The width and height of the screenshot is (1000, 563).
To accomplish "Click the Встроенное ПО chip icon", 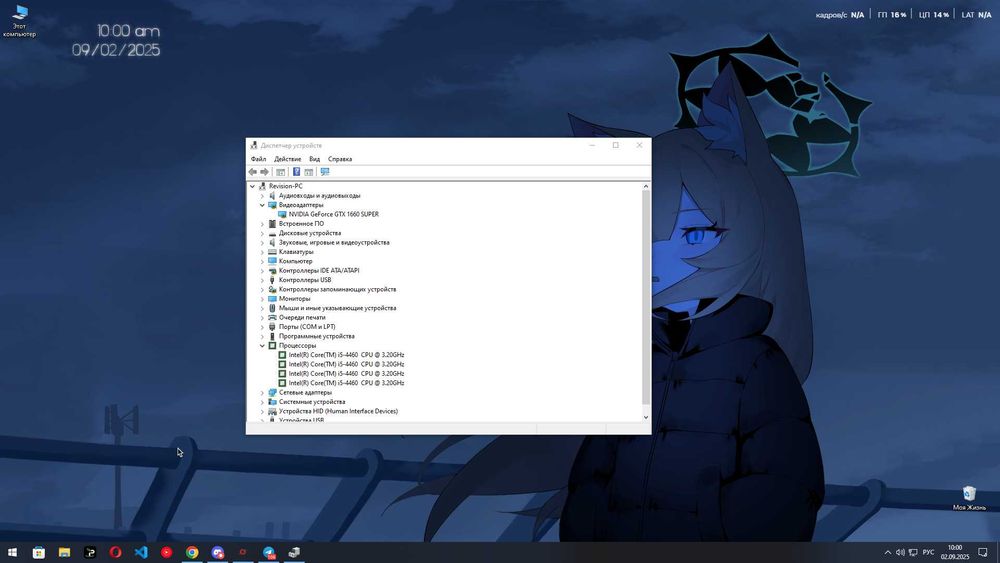I will coord(272,224).
